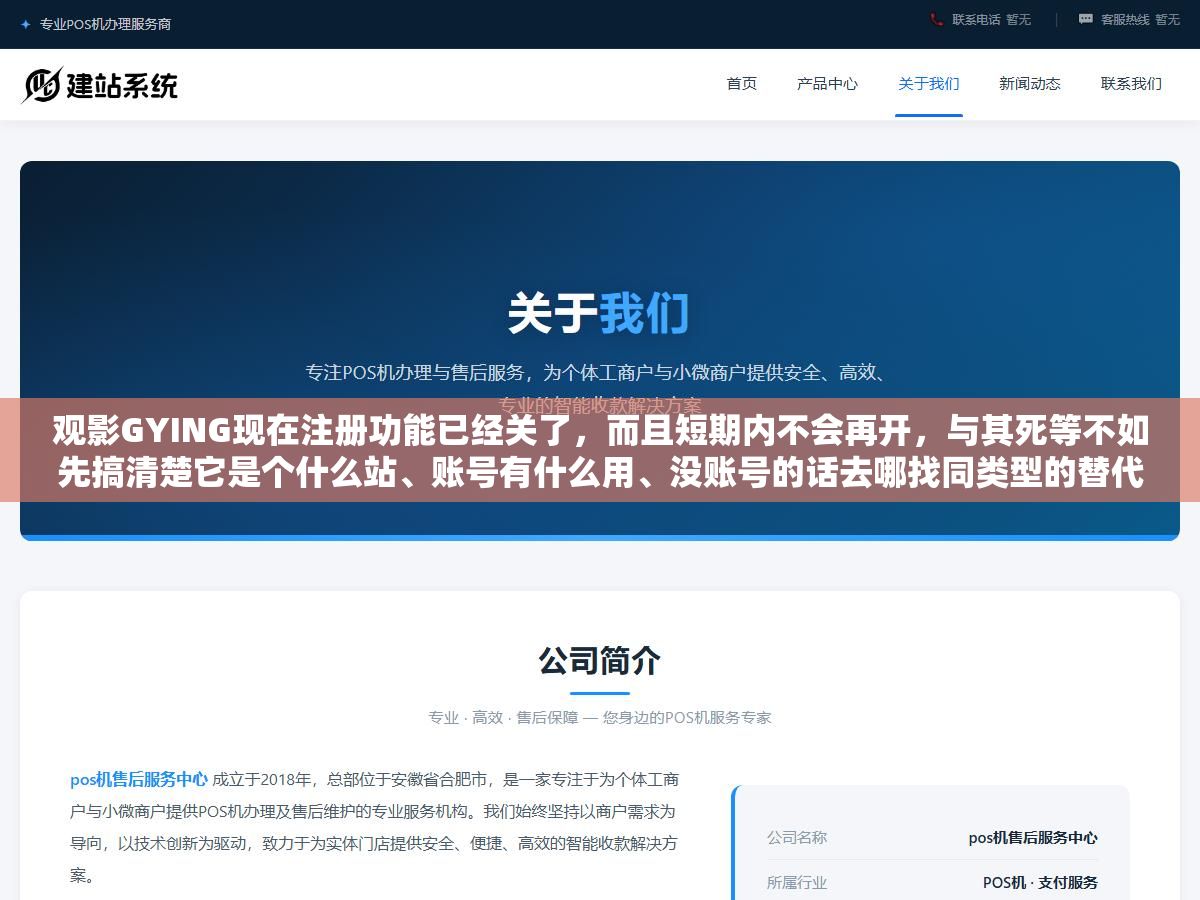The width and height of the screenshot is (1200, 900).
Task: Select the 关于我们 navigation tab
Action: click(x=929, y=84)
